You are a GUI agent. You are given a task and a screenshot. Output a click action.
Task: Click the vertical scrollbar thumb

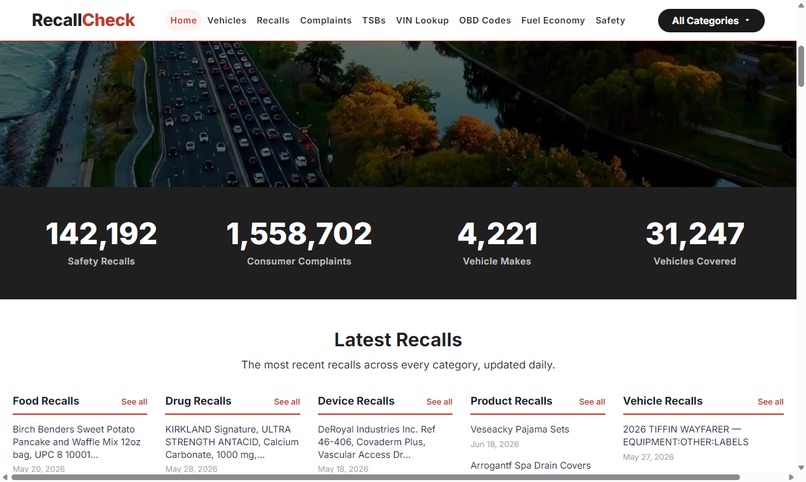pyautogui.click(x=801, y=66)
